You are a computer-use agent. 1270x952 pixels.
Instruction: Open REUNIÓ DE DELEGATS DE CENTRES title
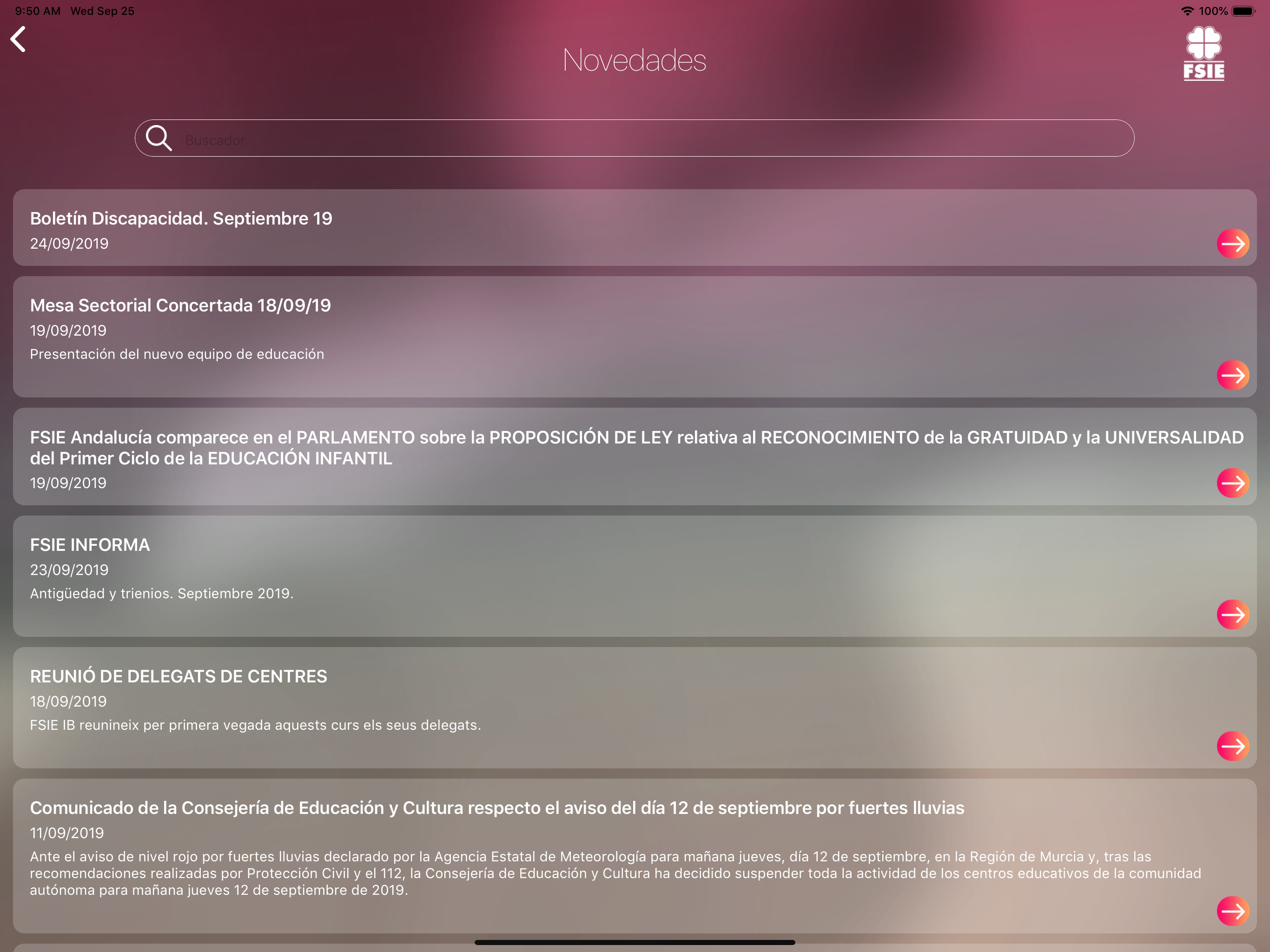tap(179, 676)
